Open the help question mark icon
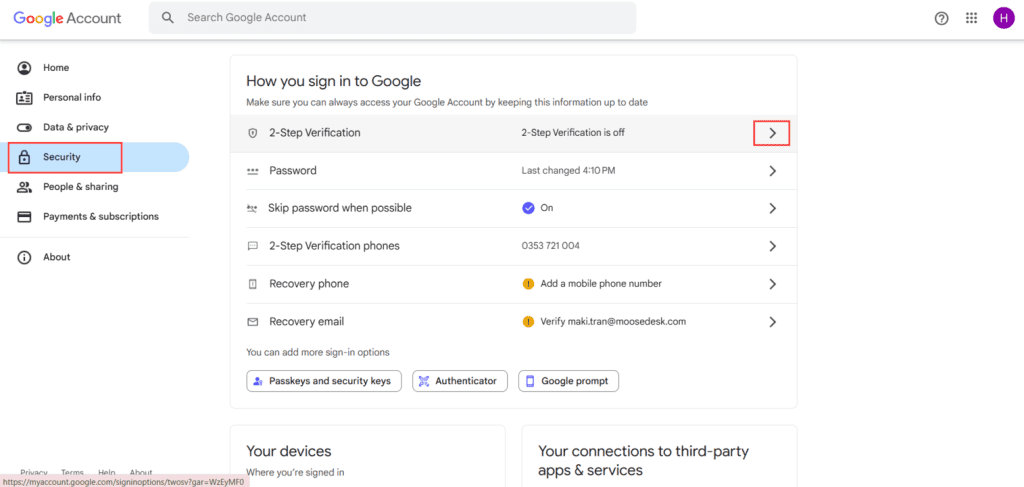This screenshot has width=1024, height=487. 941,18
